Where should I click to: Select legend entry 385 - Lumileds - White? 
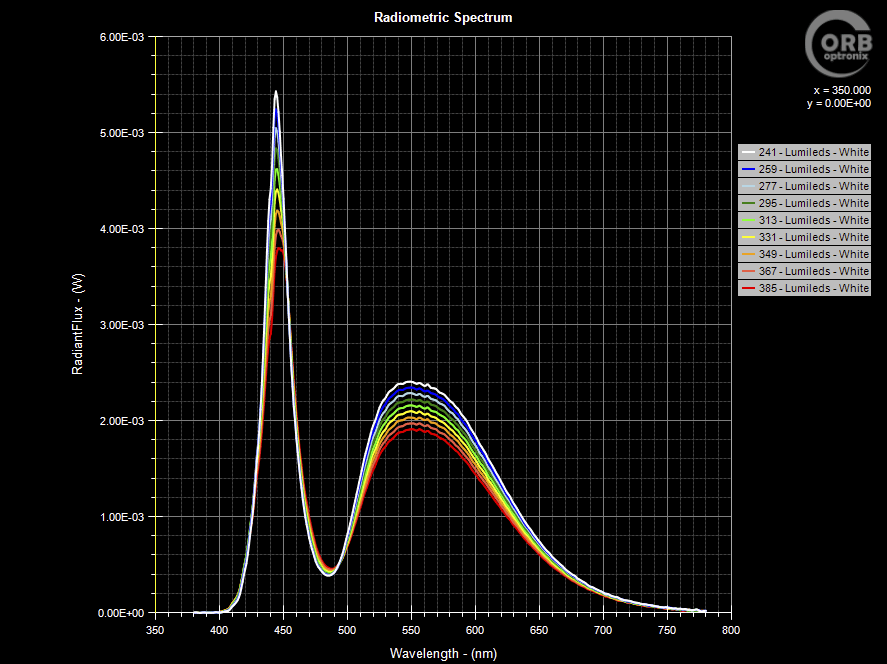804,288
